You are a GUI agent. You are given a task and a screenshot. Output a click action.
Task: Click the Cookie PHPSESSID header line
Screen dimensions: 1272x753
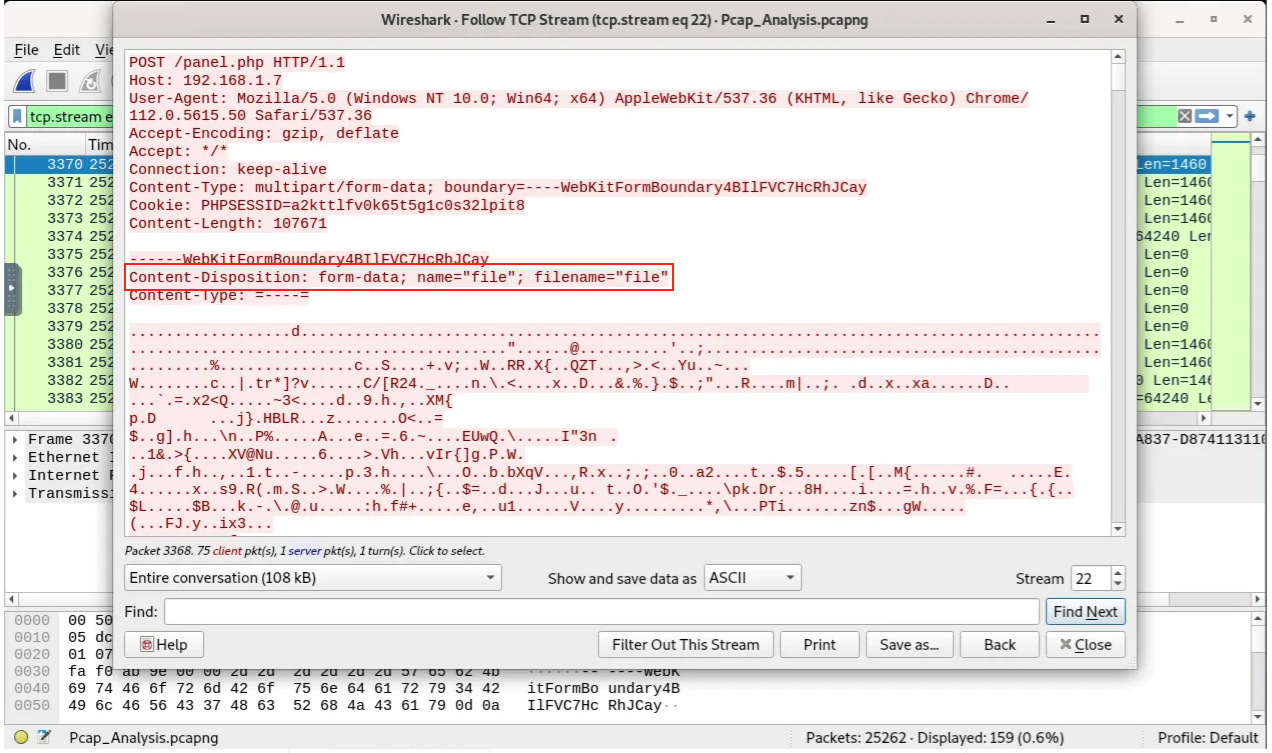click(327, 205)
